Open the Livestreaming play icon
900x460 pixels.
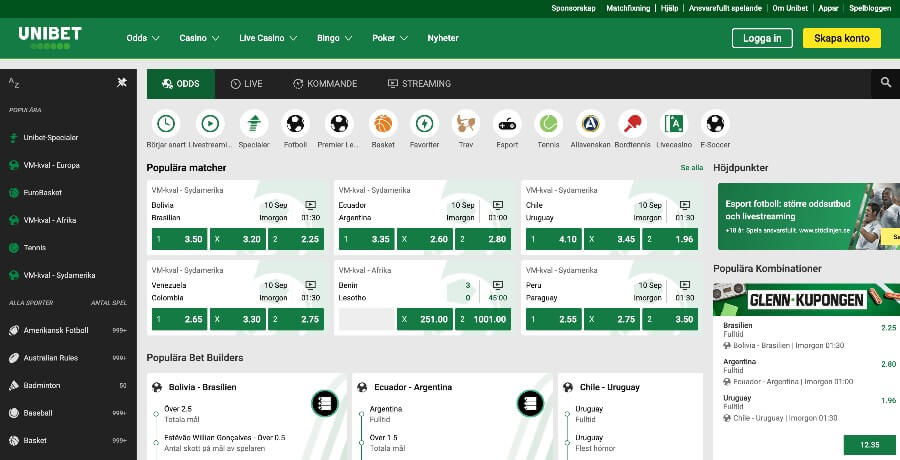pos(210,123)
